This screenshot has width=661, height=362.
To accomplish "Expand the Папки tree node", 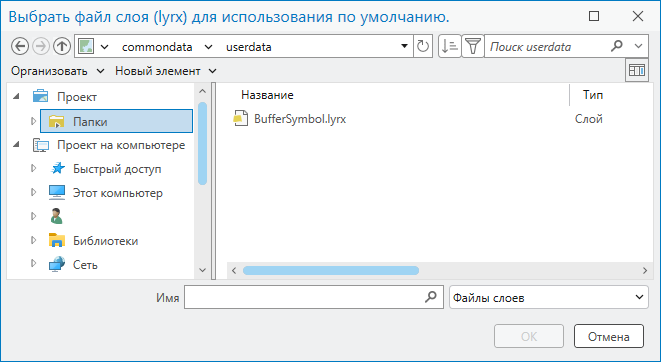I will pyautogui.click(x=33, y=121).
